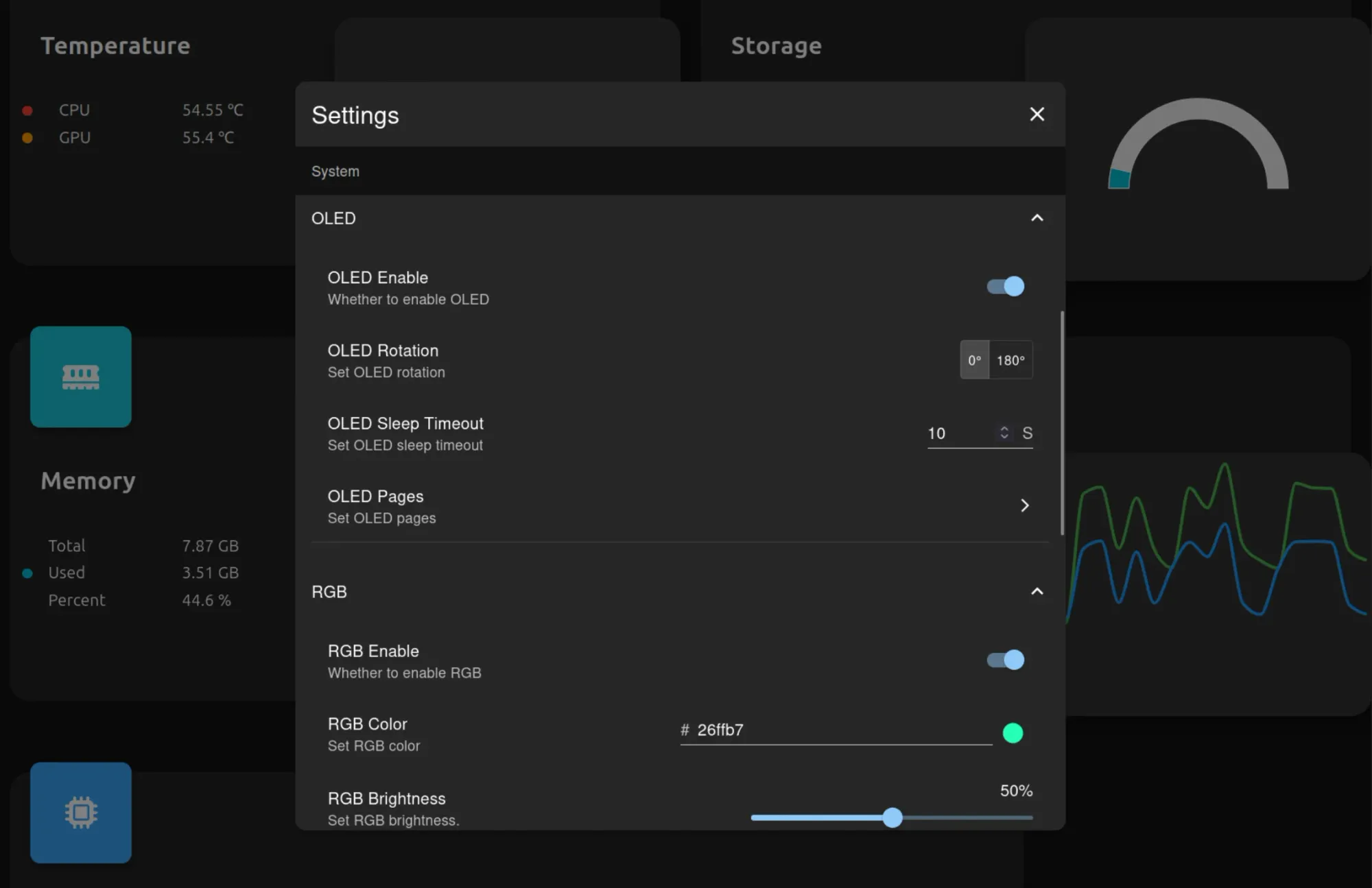Click the red CPU legend dot
This screenshot has width=1372, height=888.
click(27, 110)
